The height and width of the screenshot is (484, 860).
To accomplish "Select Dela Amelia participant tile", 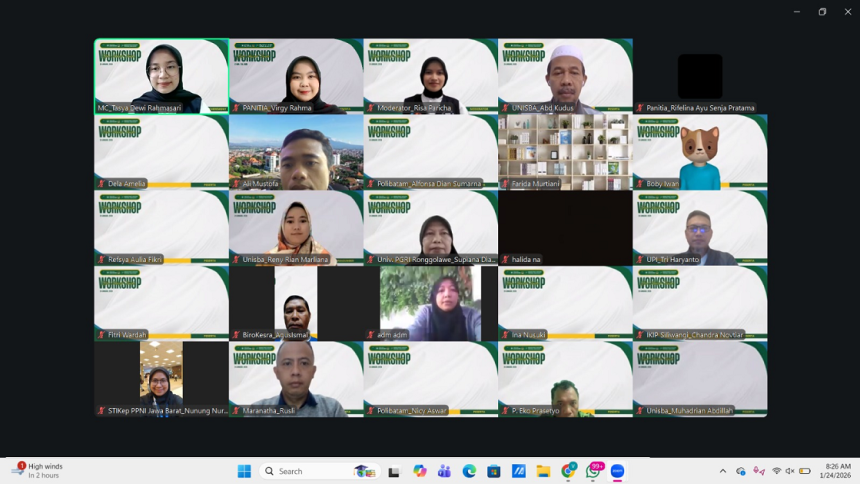I will click(x=162, y=152).
